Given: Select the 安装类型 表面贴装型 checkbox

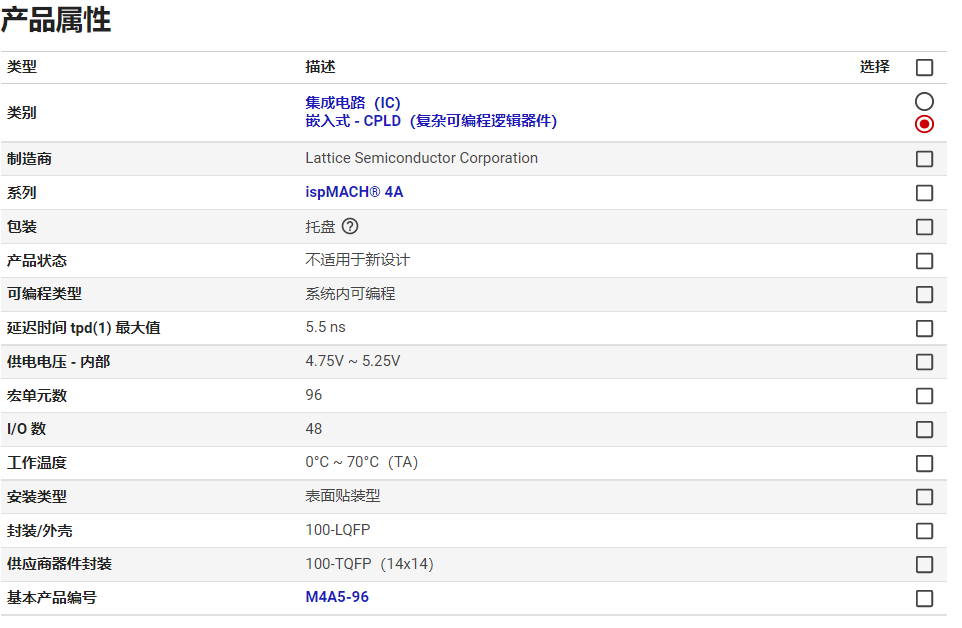Looking at the screenshot, I should (x=924, y=497).
